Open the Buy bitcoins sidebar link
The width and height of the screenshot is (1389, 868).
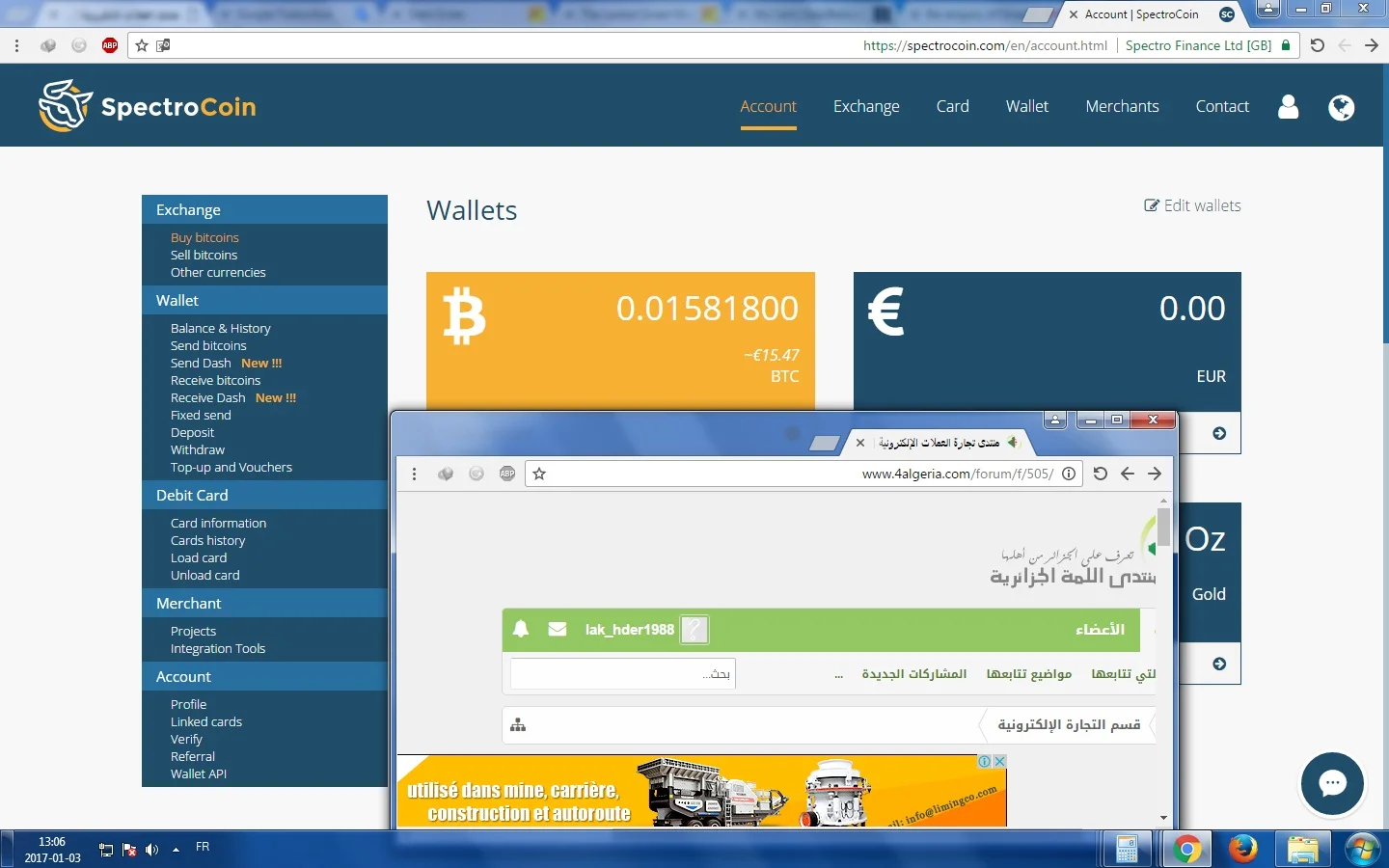tap(204, 237)
